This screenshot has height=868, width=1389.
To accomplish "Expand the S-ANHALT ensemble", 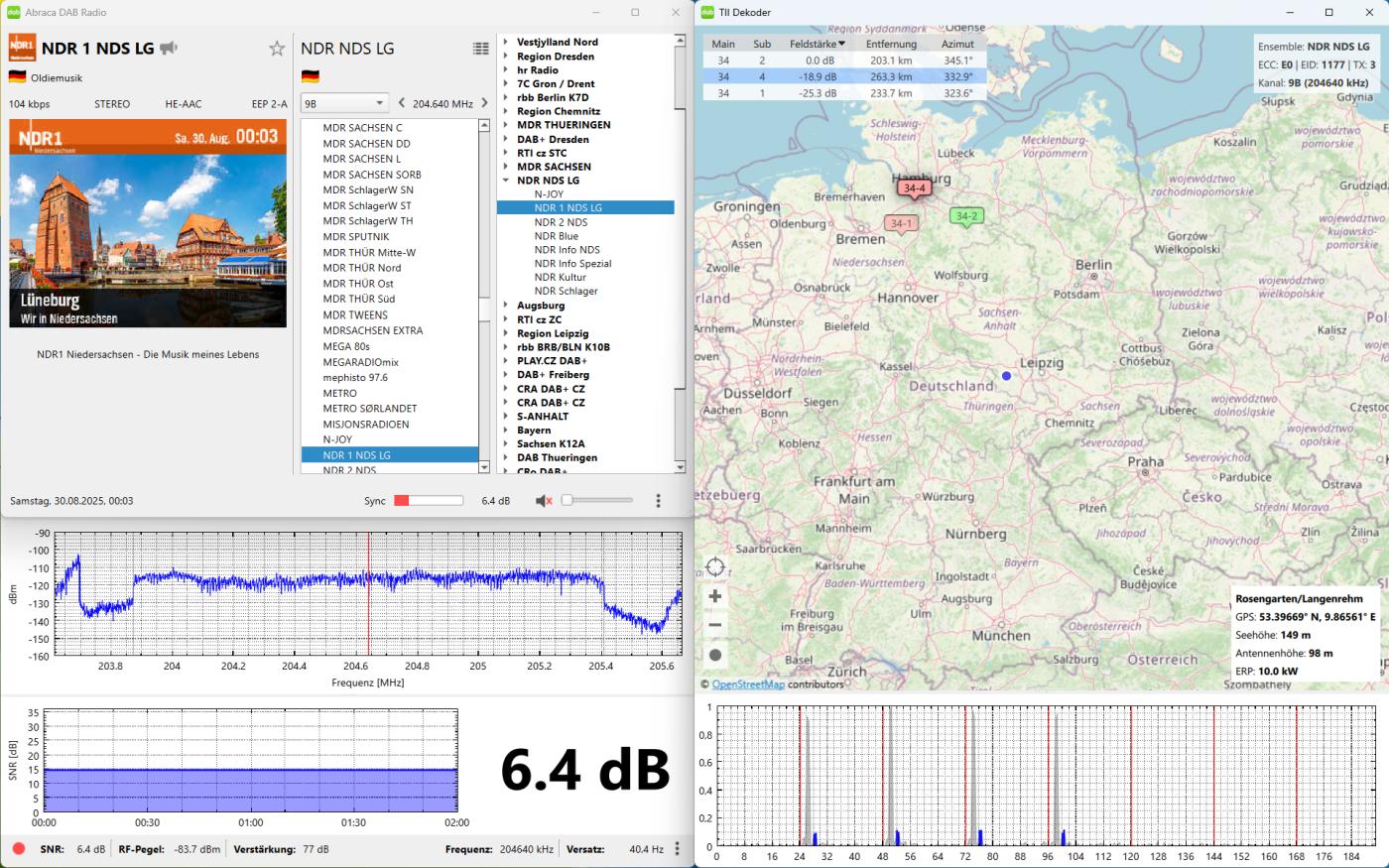I will point(506,417).
